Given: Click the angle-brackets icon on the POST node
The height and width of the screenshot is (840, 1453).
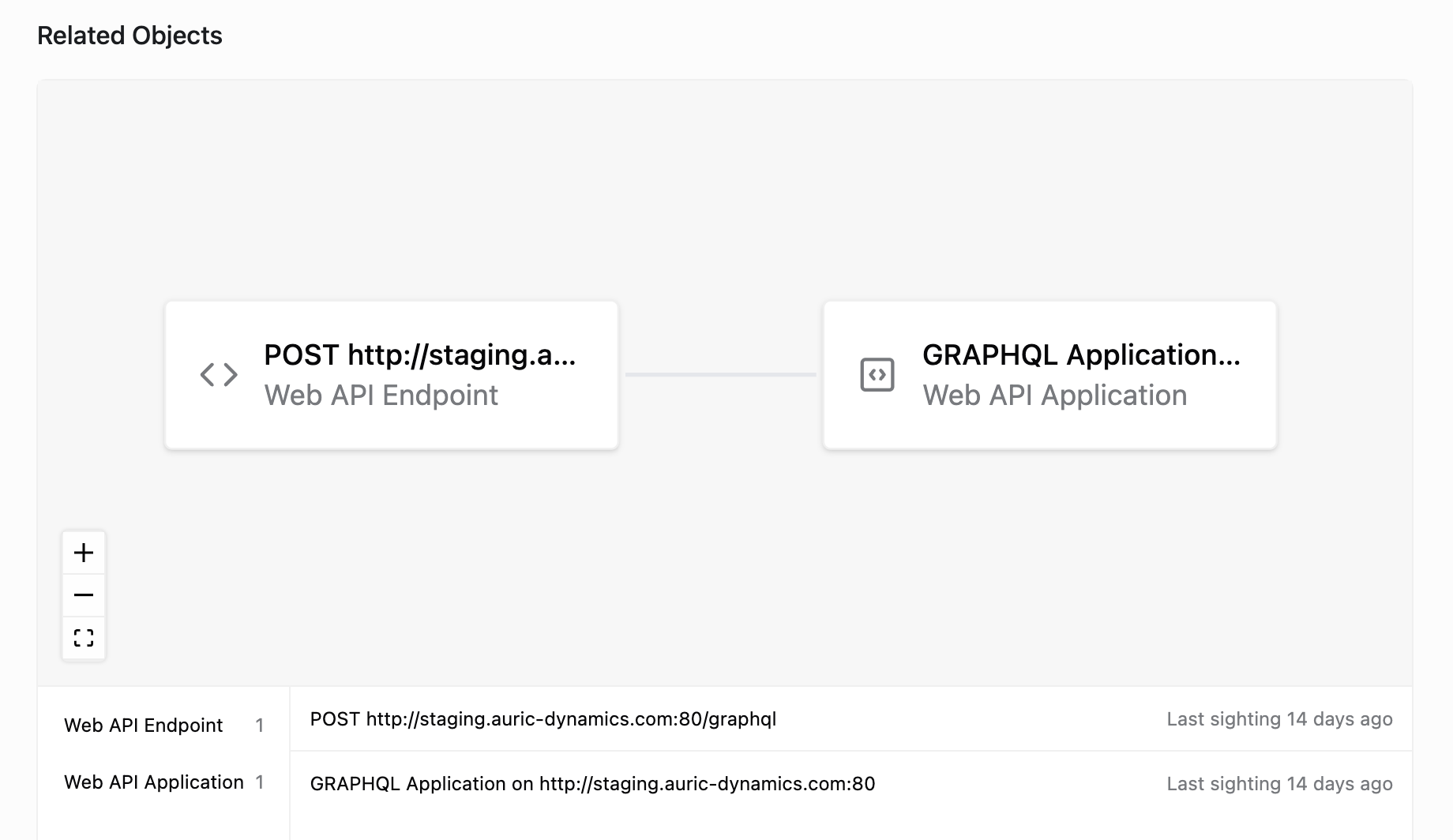Looking at the screenshot, I should point(219,374).
